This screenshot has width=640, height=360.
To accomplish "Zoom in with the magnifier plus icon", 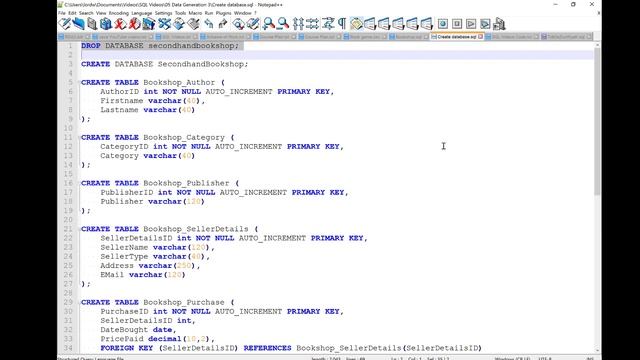I will [268, 24].
